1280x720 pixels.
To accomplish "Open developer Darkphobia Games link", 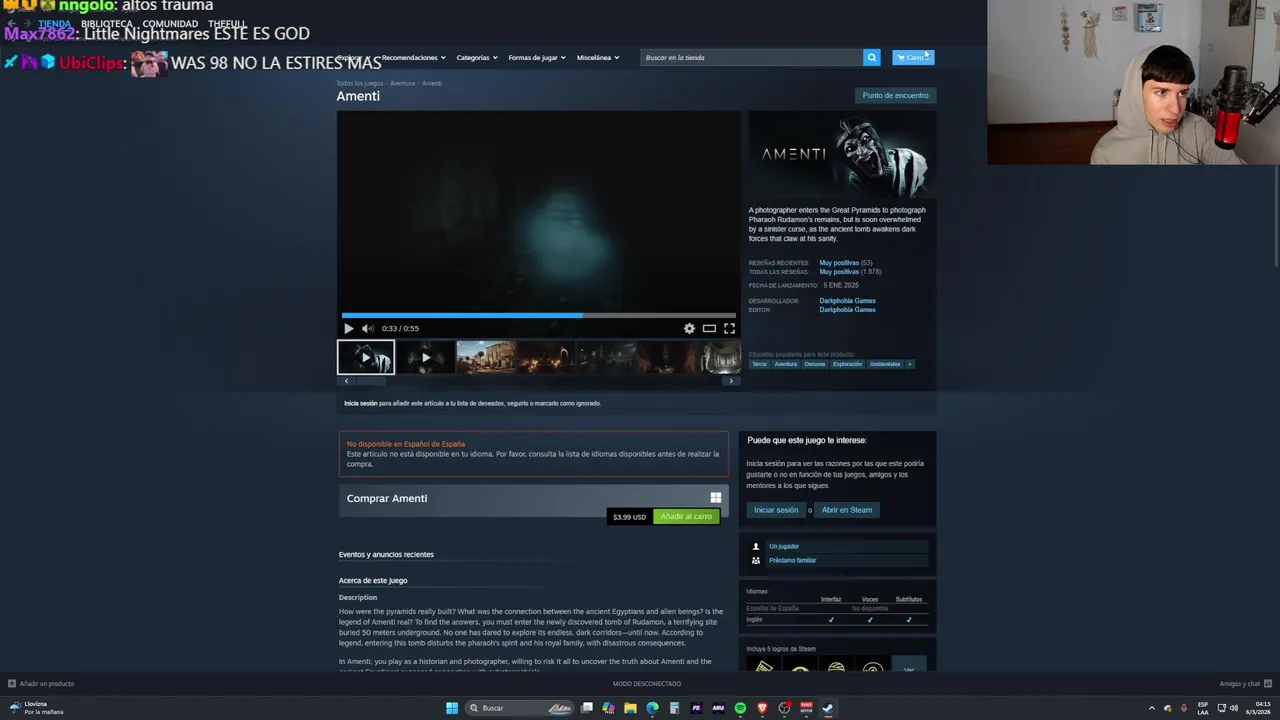I will coord(847,301).
